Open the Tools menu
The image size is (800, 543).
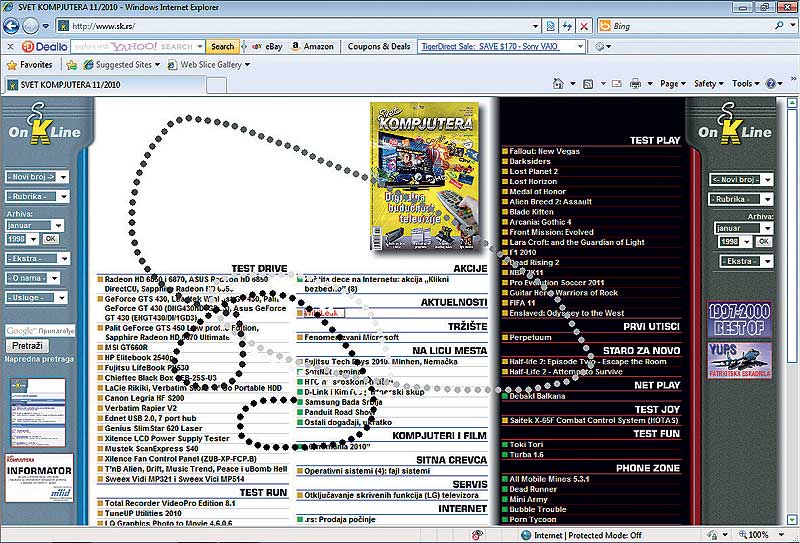click(x=745, y=84)
